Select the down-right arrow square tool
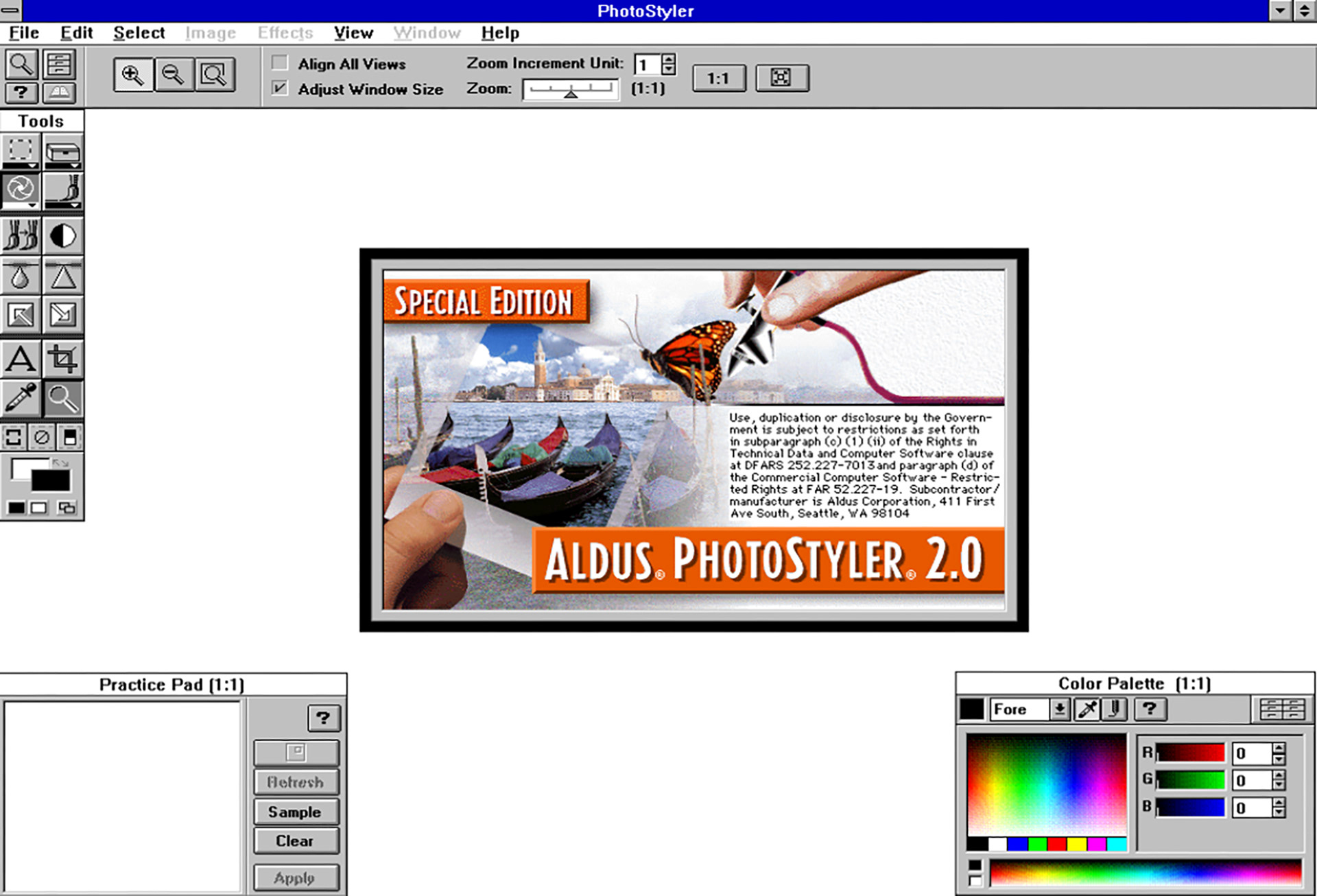1317x896 pixels. pyautogui.click(x=63, y=315)
